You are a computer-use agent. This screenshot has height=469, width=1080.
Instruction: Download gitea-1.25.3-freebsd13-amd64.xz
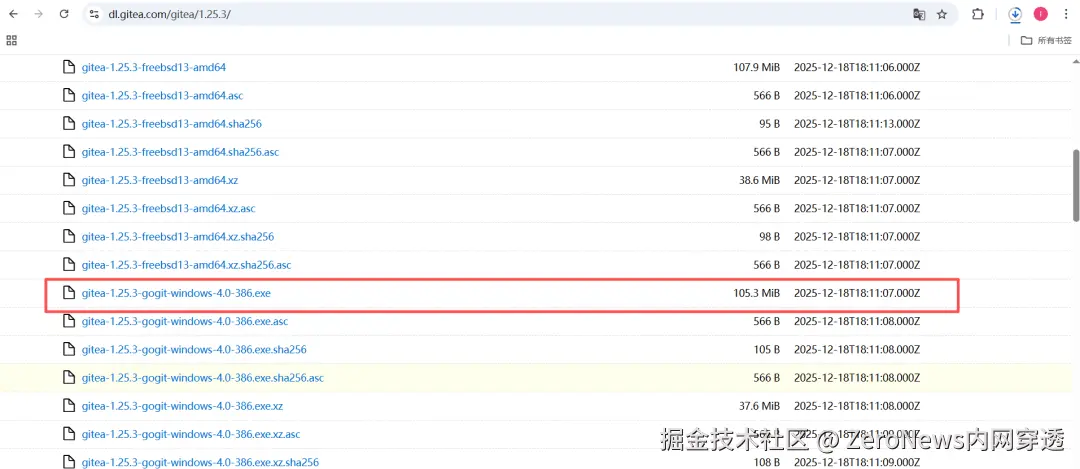pos(160,180)
